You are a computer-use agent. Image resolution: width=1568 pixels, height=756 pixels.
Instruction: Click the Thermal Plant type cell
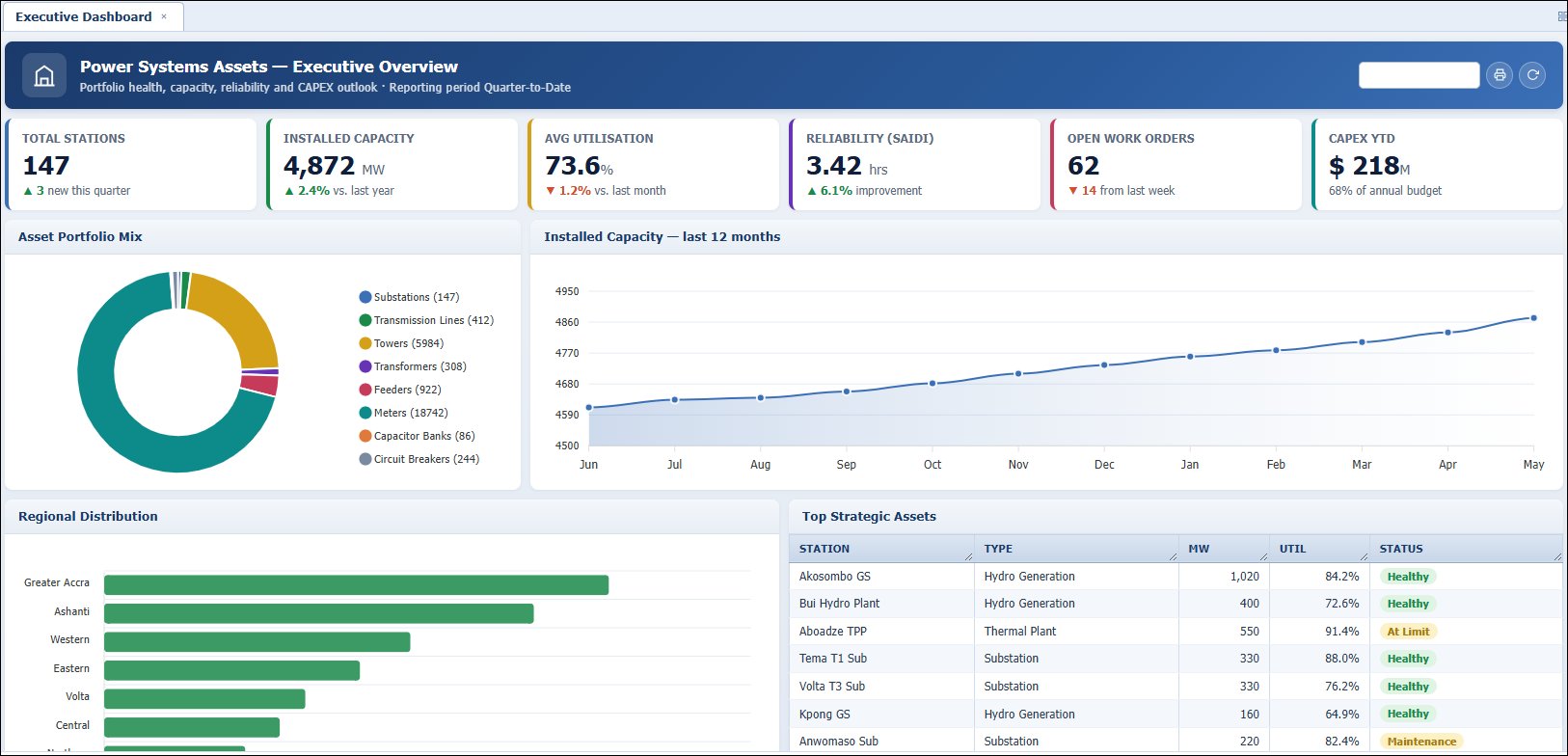(x=1076, y=632)
